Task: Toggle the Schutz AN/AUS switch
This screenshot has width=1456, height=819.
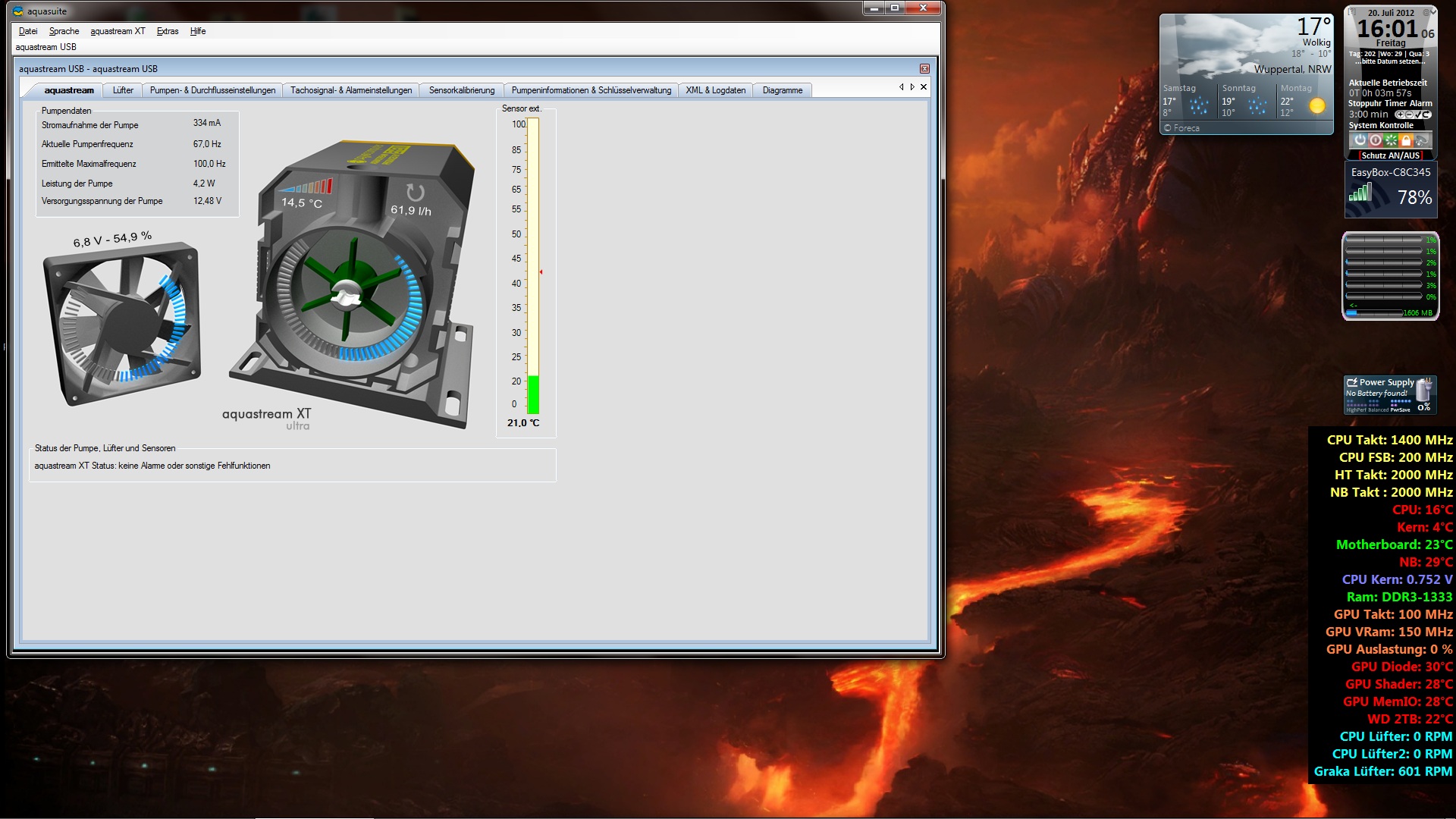Action: tap(1390, 155)
